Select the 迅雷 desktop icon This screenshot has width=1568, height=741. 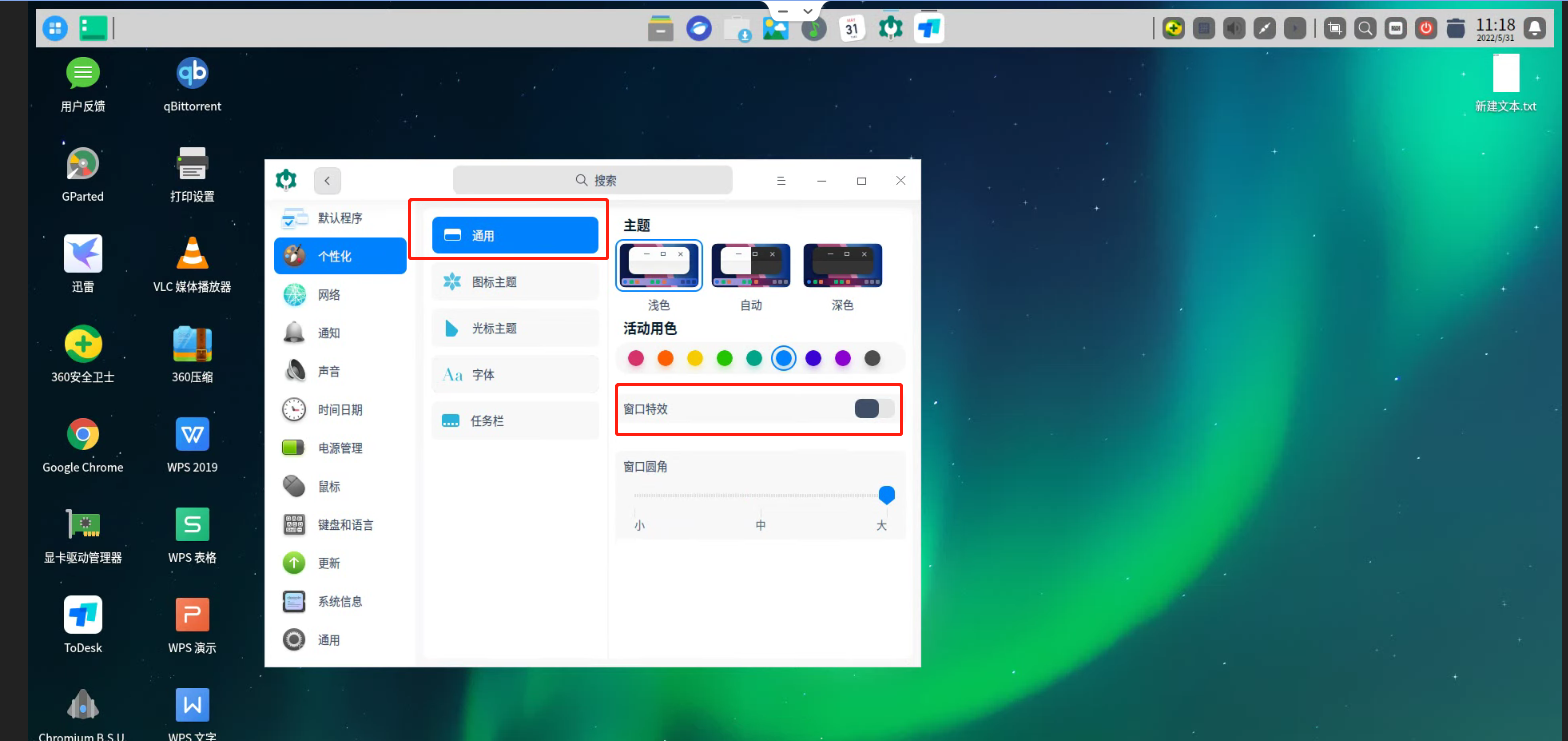(x=83, y=264)
